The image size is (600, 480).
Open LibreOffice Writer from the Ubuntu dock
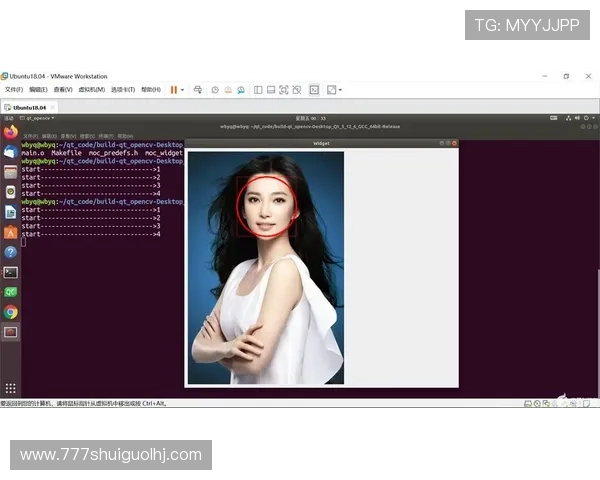pyautogui.click(x=11, y=212)
